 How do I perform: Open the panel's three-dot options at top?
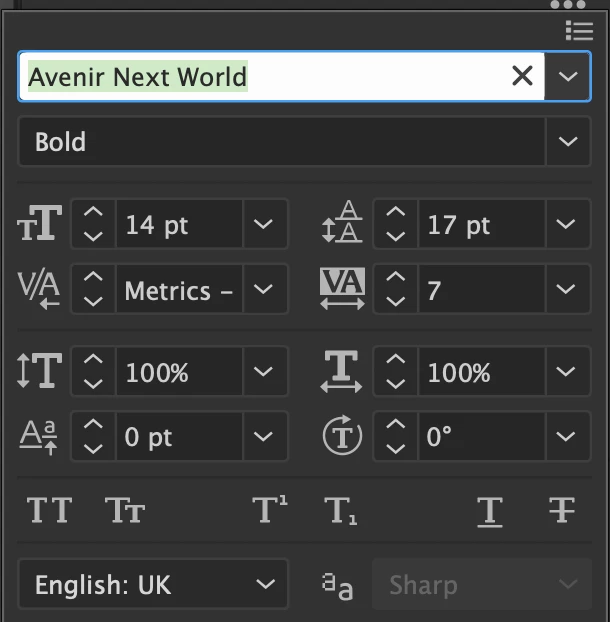(568, 4)
